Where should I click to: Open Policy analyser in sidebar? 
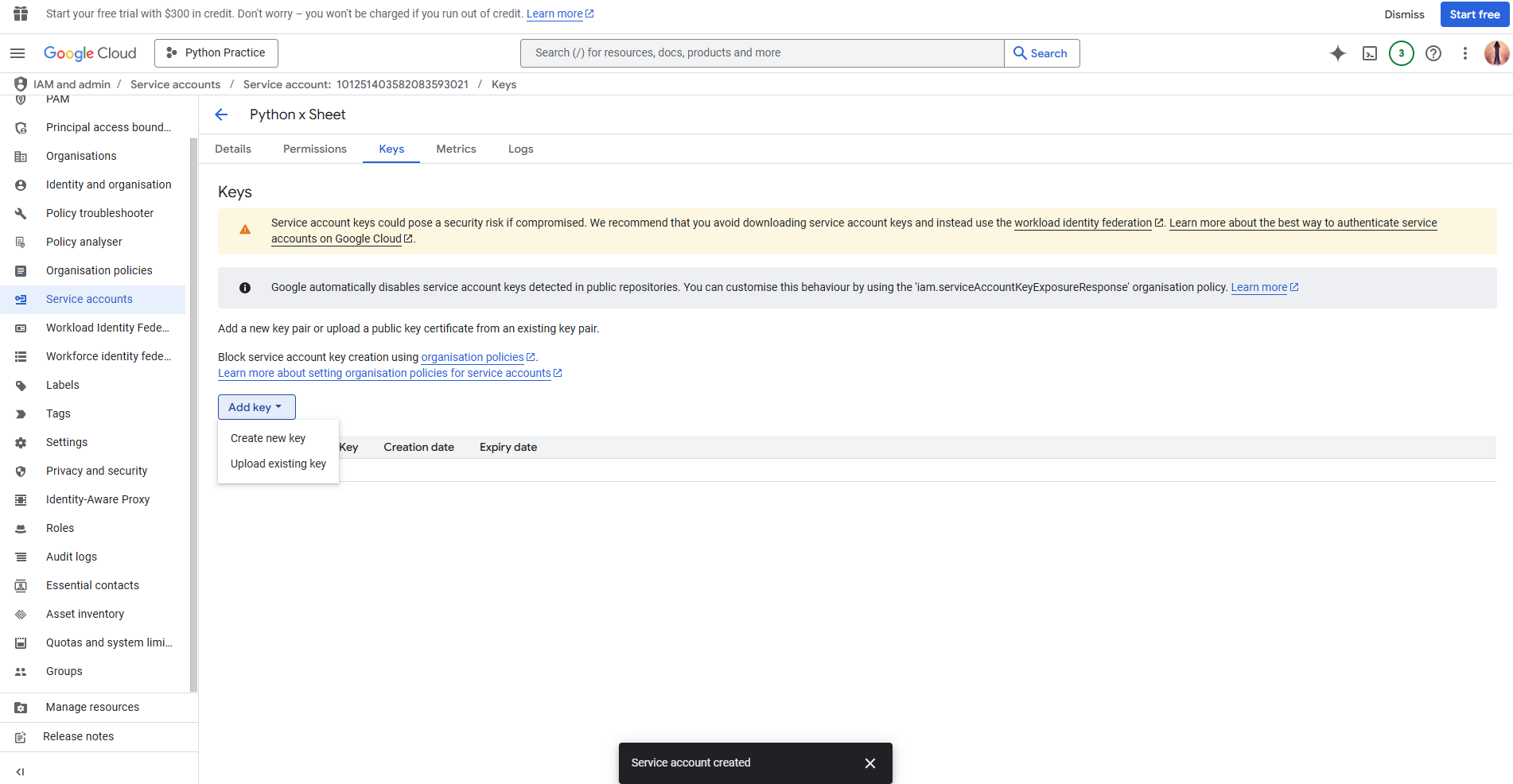click(x=92, y=243)
